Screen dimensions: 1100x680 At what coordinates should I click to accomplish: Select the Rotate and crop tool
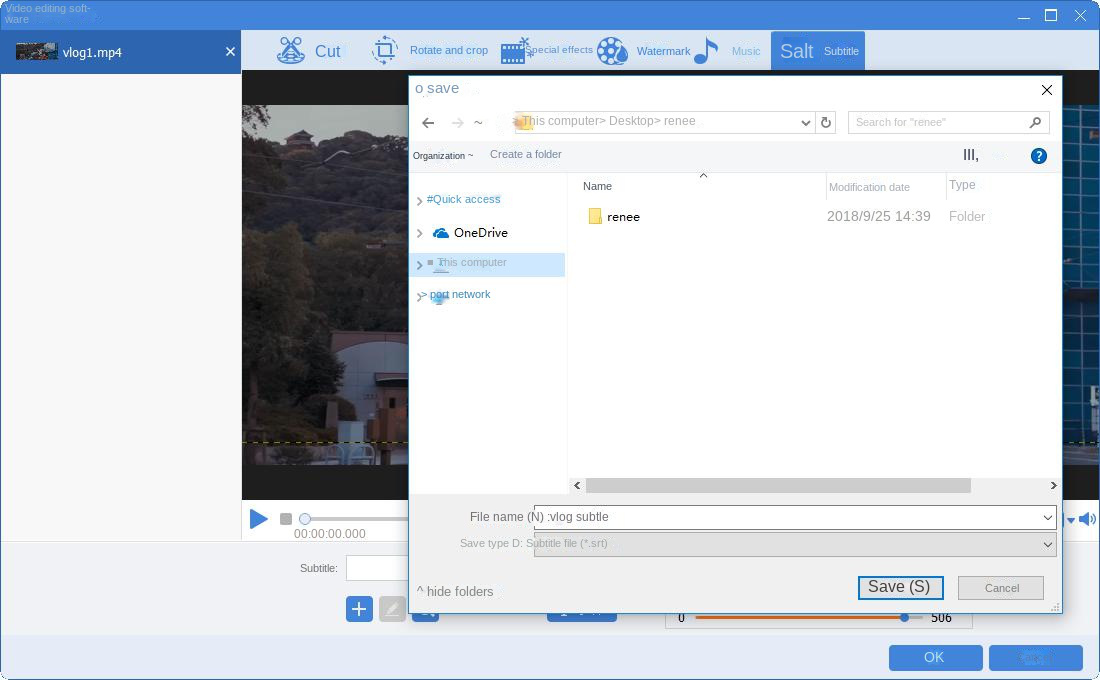[x=430, y=51]
